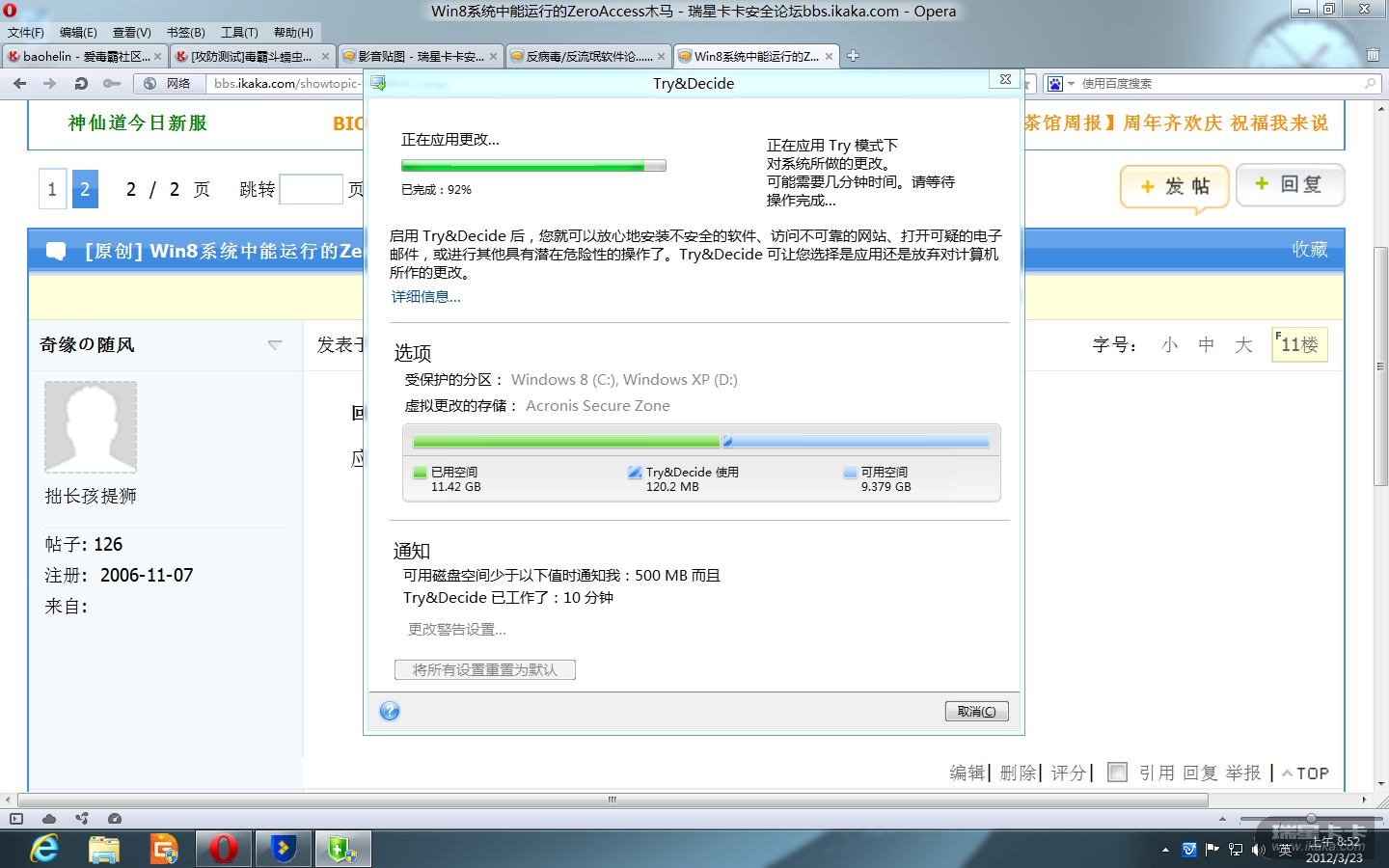This screenshot has width=1389, height=868.
Task: Click the orange installer icon on the taskbar
Action: click(x=164, y=849)
